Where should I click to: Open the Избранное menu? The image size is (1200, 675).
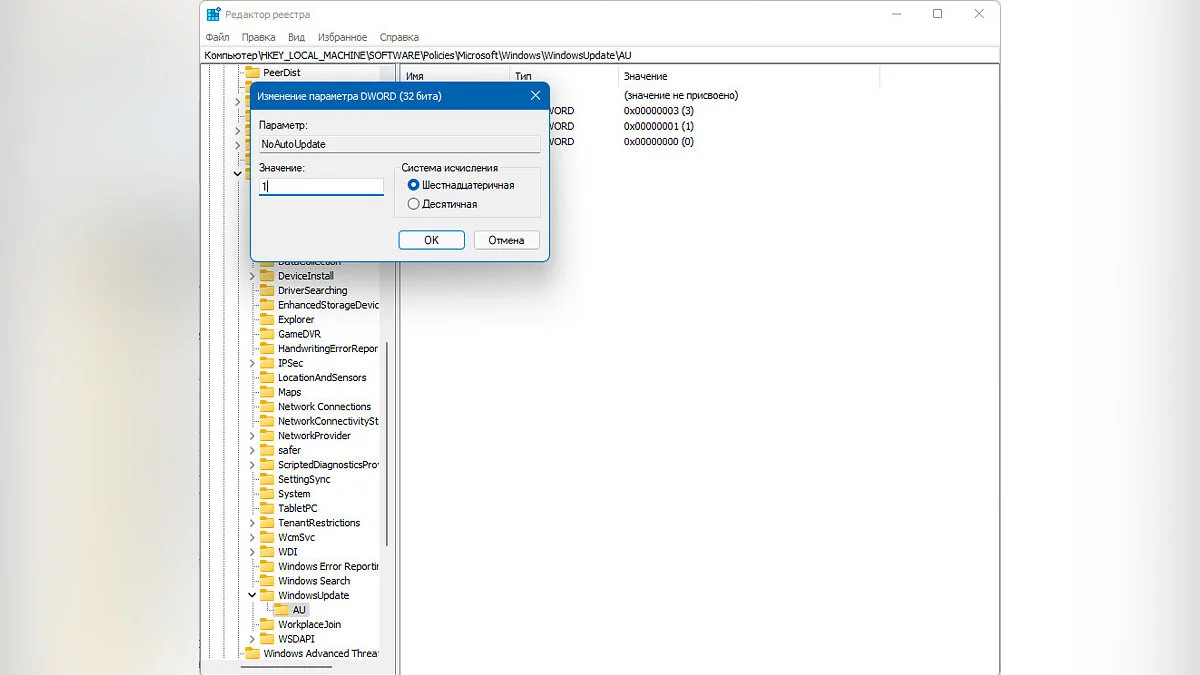342,37
